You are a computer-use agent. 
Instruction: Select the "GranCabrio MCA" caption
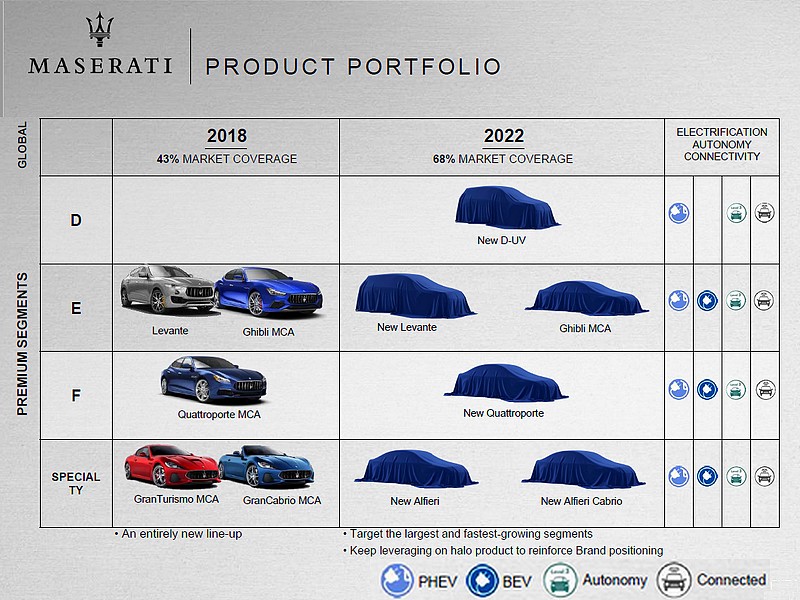click(282, 501)
